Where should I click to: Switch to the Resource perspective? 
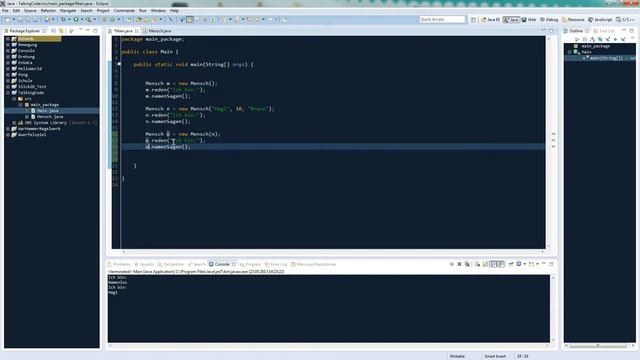(573, 20)
